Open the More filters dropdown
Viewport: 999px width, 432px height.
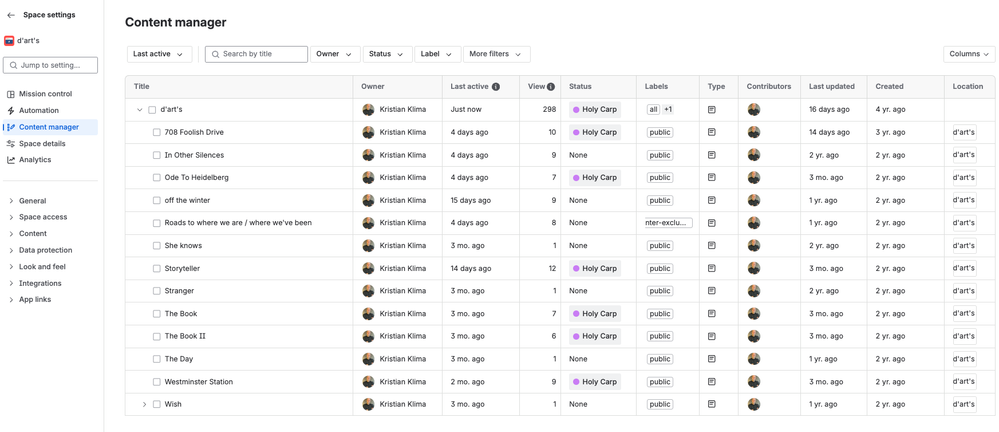(x=496, y=54)
